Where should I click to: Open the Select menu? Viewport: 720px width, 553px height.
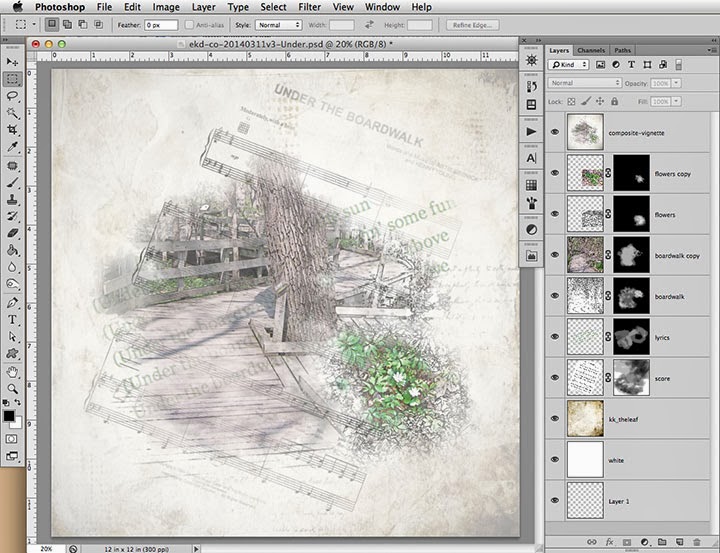pos(273,7)
